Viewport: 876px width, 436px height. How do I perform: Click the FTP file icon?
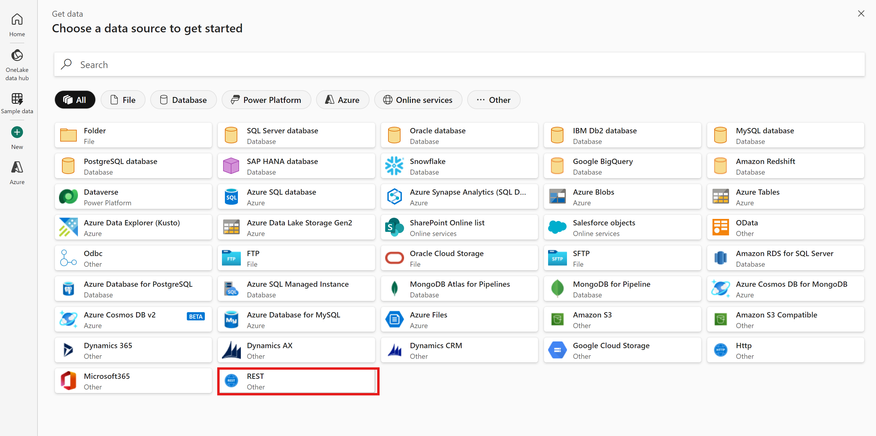point(231,258)
